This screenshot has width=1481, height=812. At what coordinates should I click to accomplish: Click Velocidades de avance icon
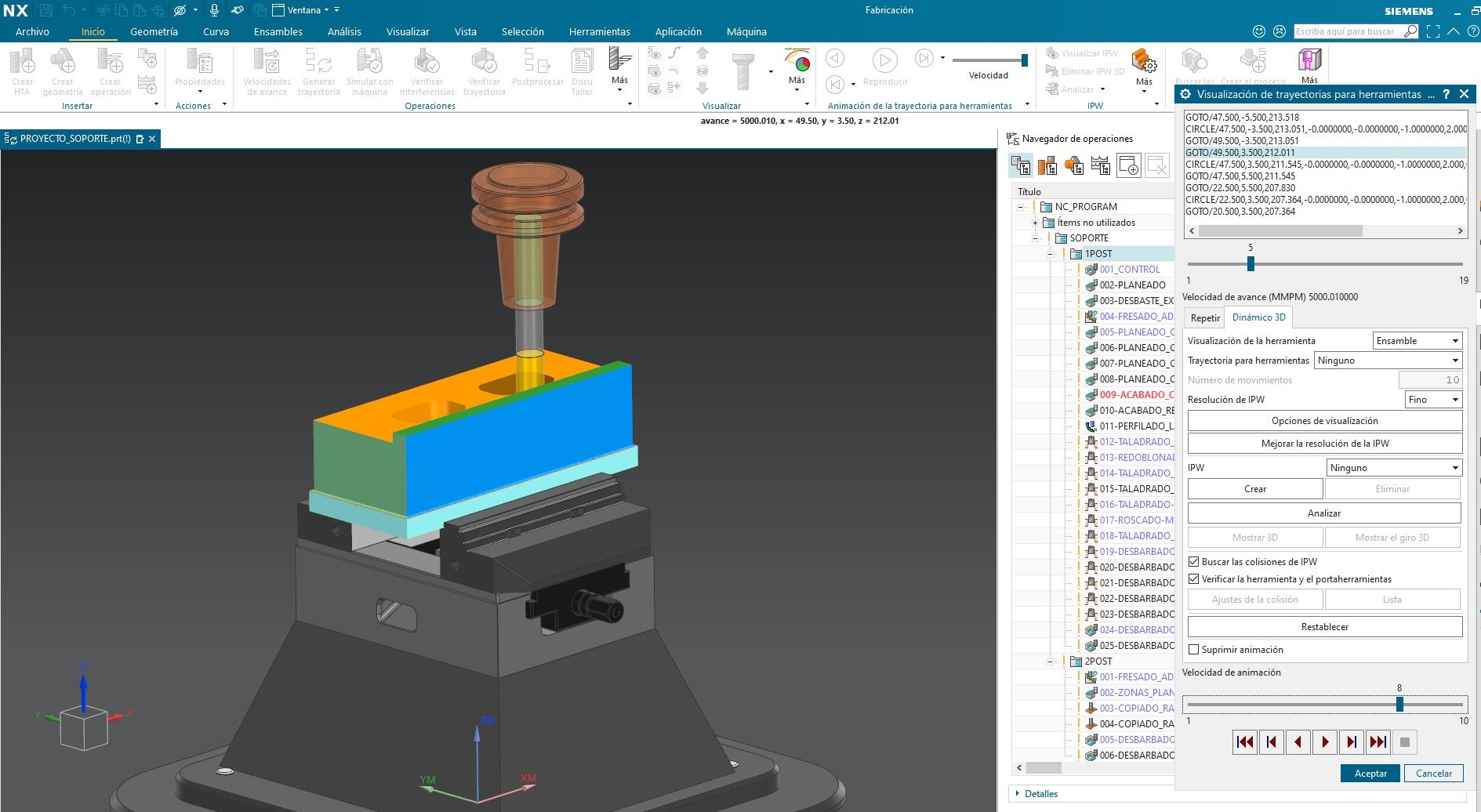(x=267, y=61)
